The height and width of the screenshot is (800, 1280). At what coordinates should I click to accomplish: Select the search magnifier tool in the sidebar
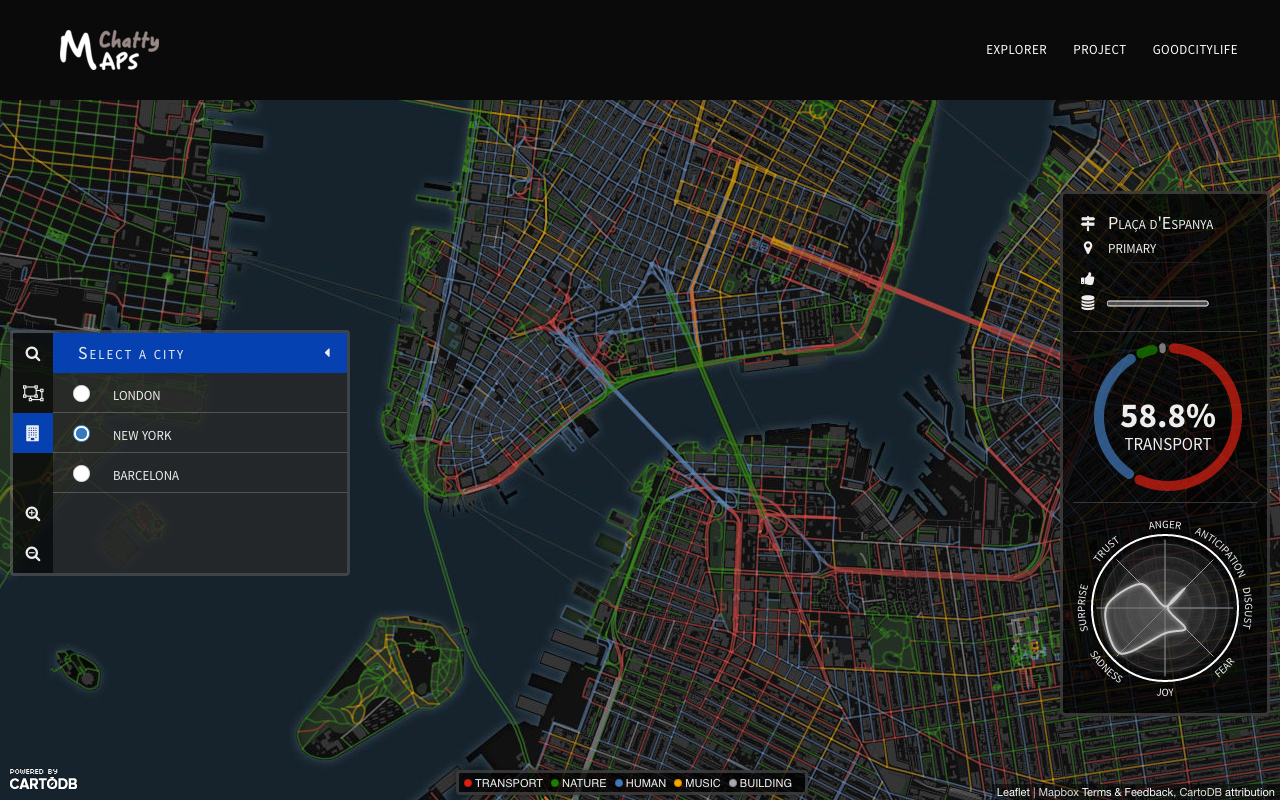(x=32, y=353)
